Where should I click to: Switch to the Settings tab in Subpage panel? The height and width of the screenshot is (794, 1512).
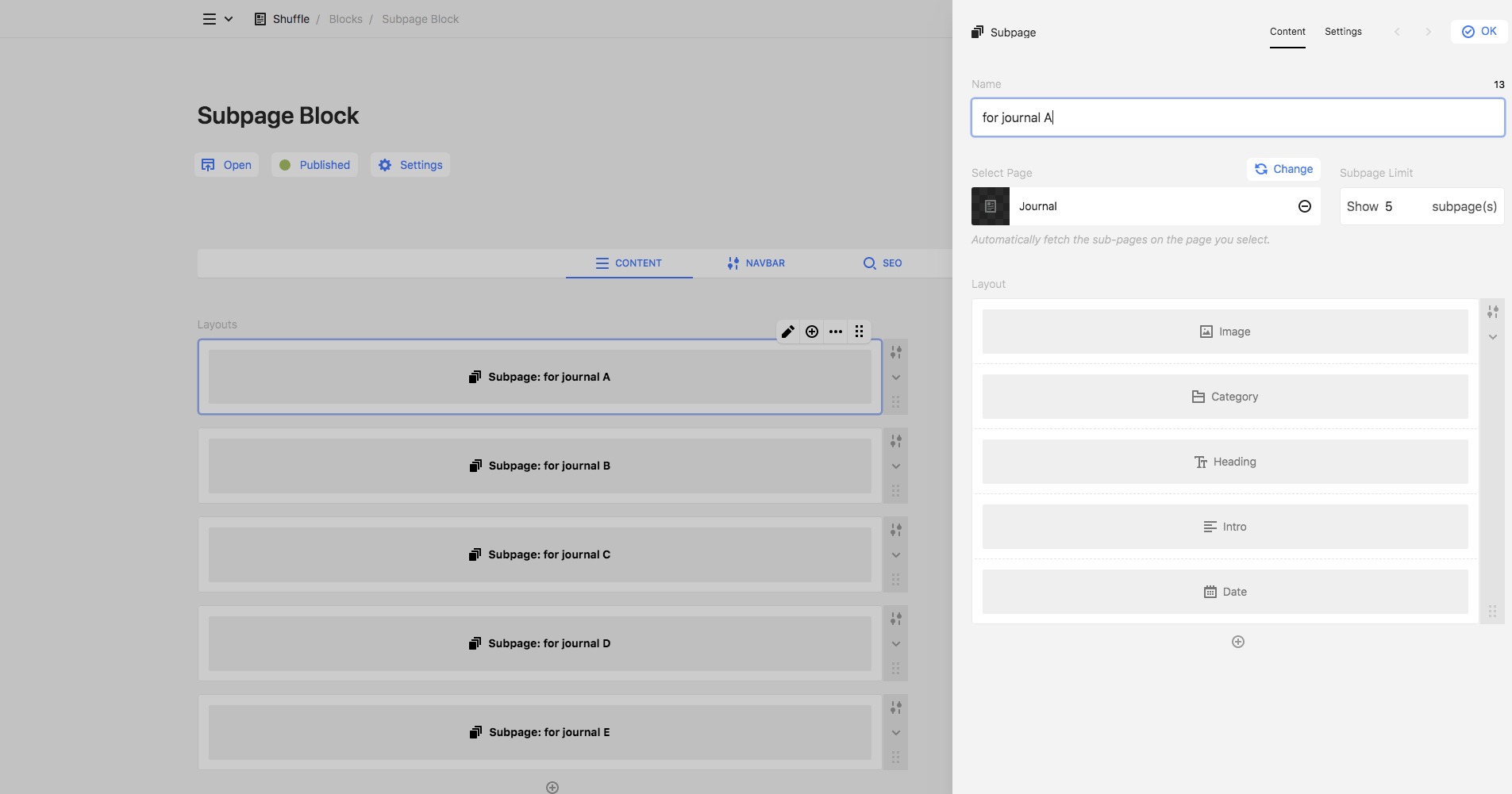pyautogui.click(x=1343, y=32)
